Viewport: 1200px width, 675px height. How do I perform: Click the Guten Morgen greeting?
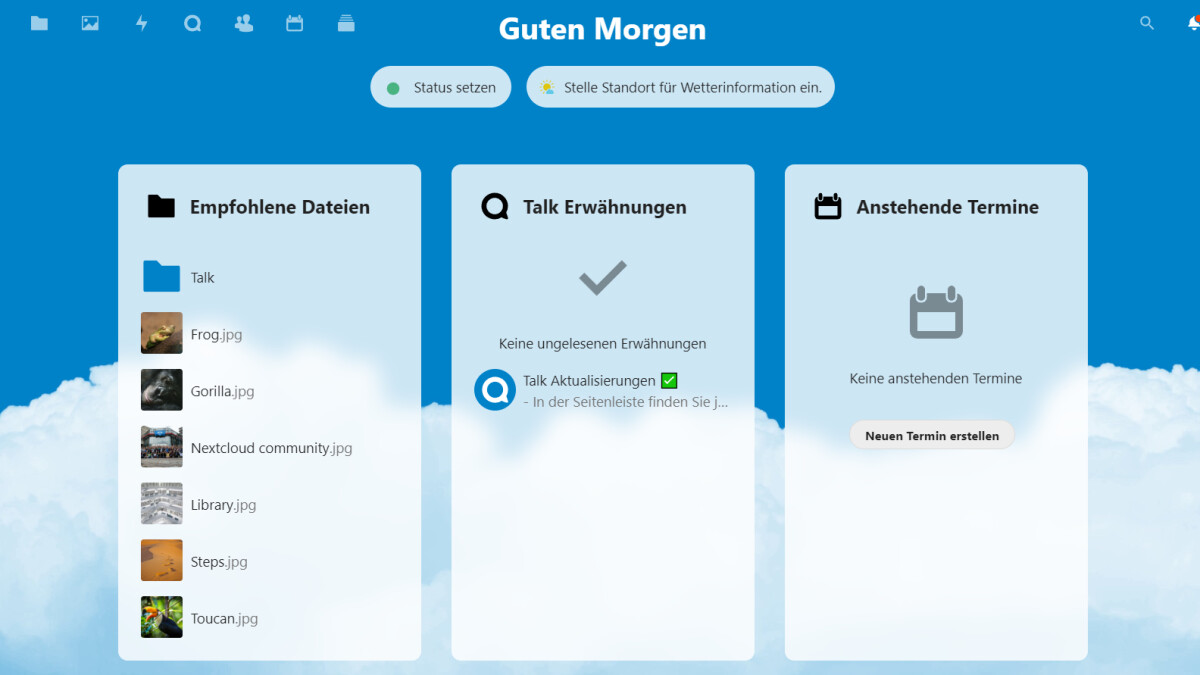coord(602,29)
